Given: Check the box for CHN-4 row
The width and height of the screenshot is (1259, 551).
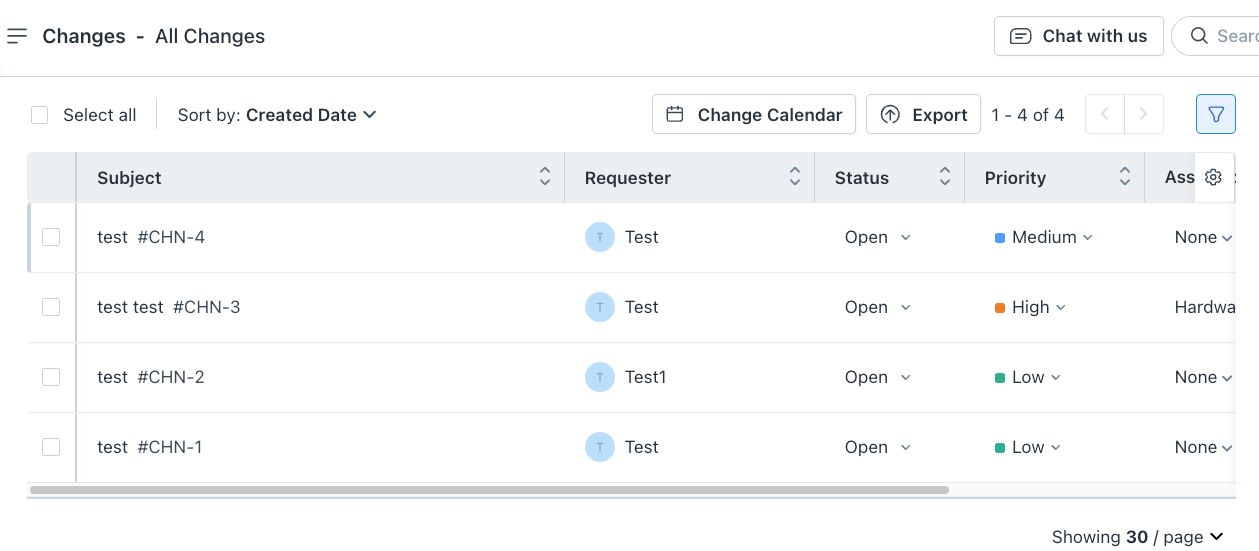Looking at the screenshot, I should (51, 237).
